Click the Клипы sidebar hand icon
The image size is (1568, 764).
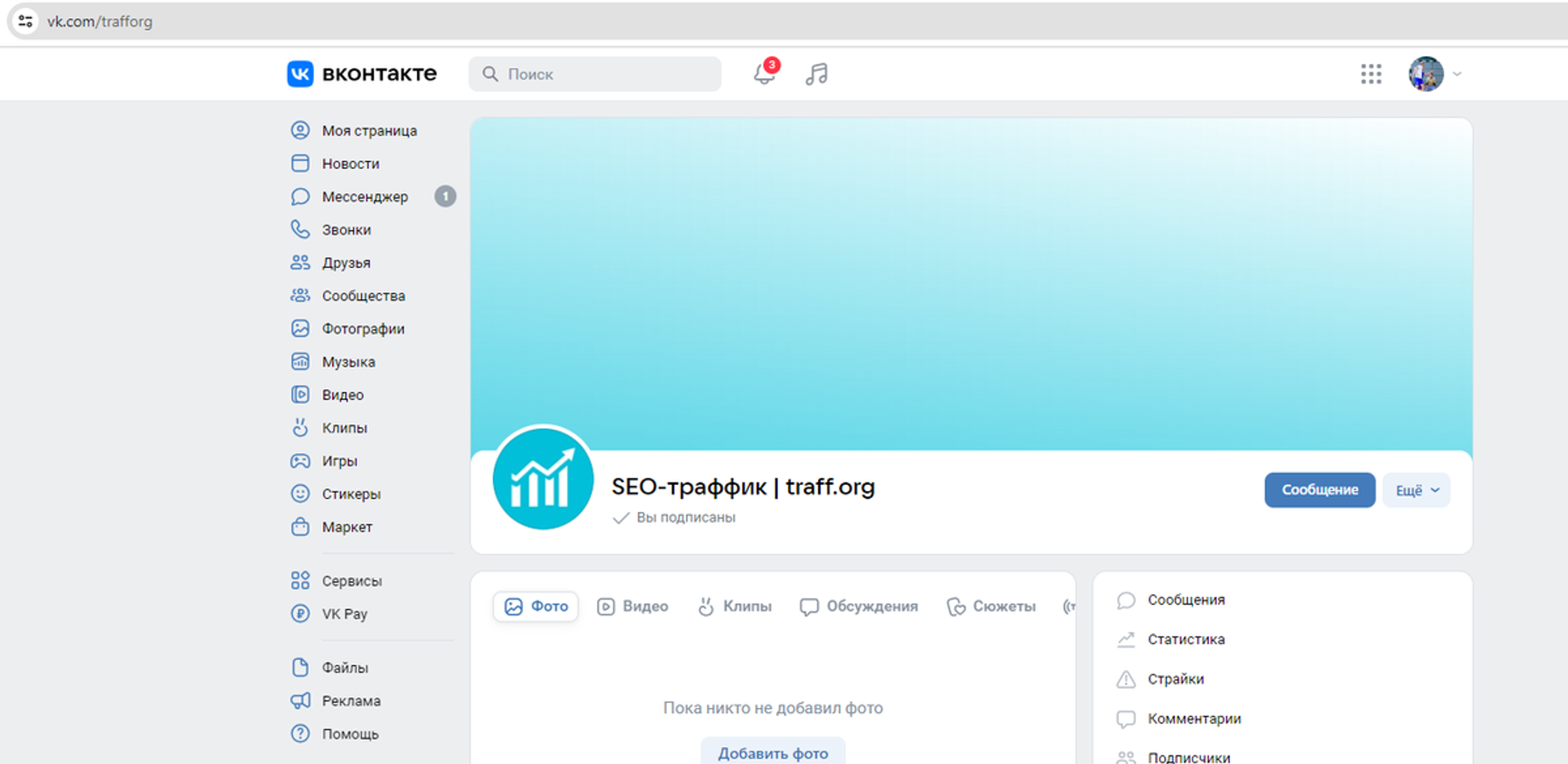300,428
